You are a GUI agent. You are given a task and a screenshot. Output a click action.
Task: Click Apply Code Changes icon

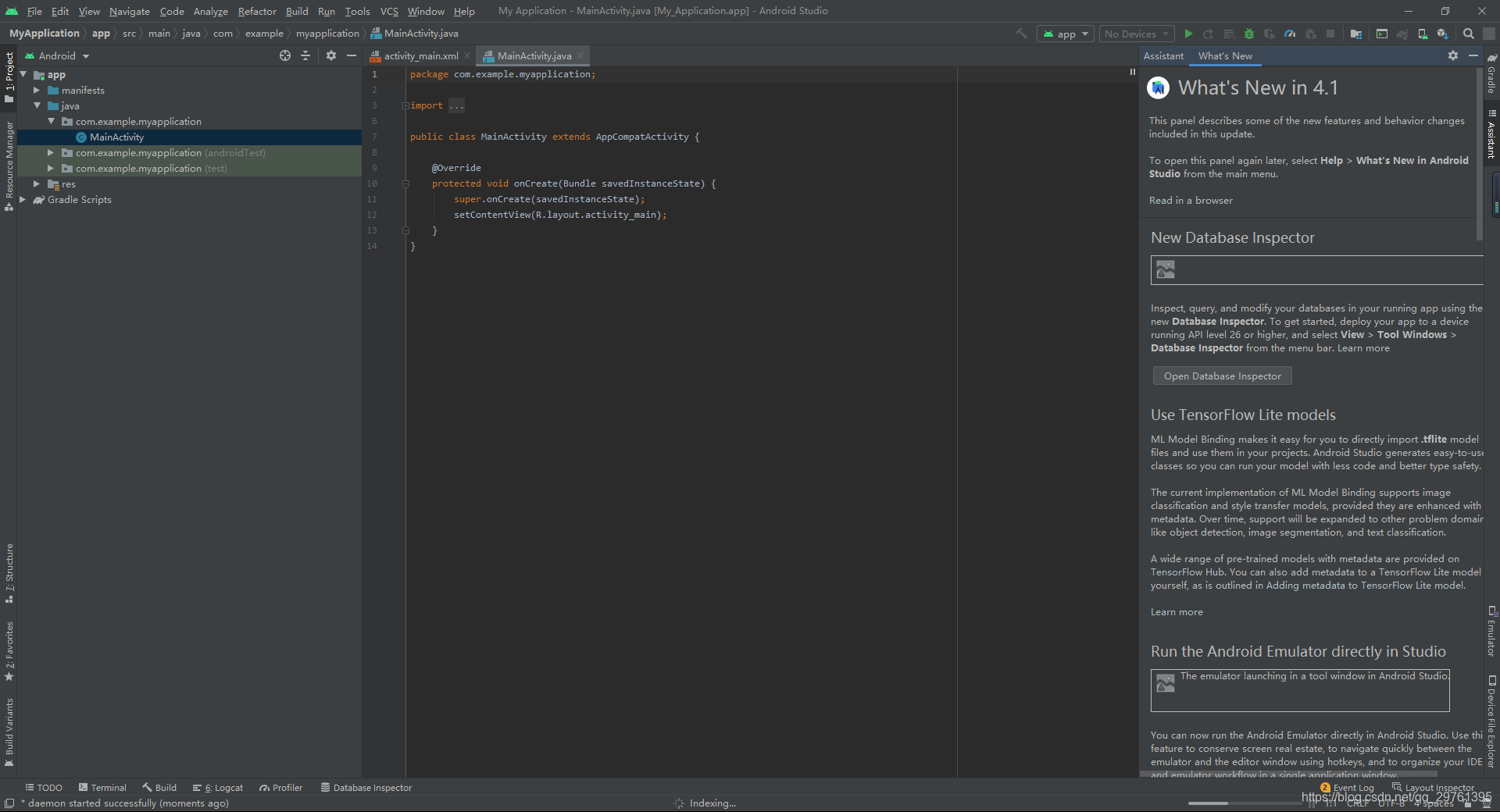tap(1229, 34)
